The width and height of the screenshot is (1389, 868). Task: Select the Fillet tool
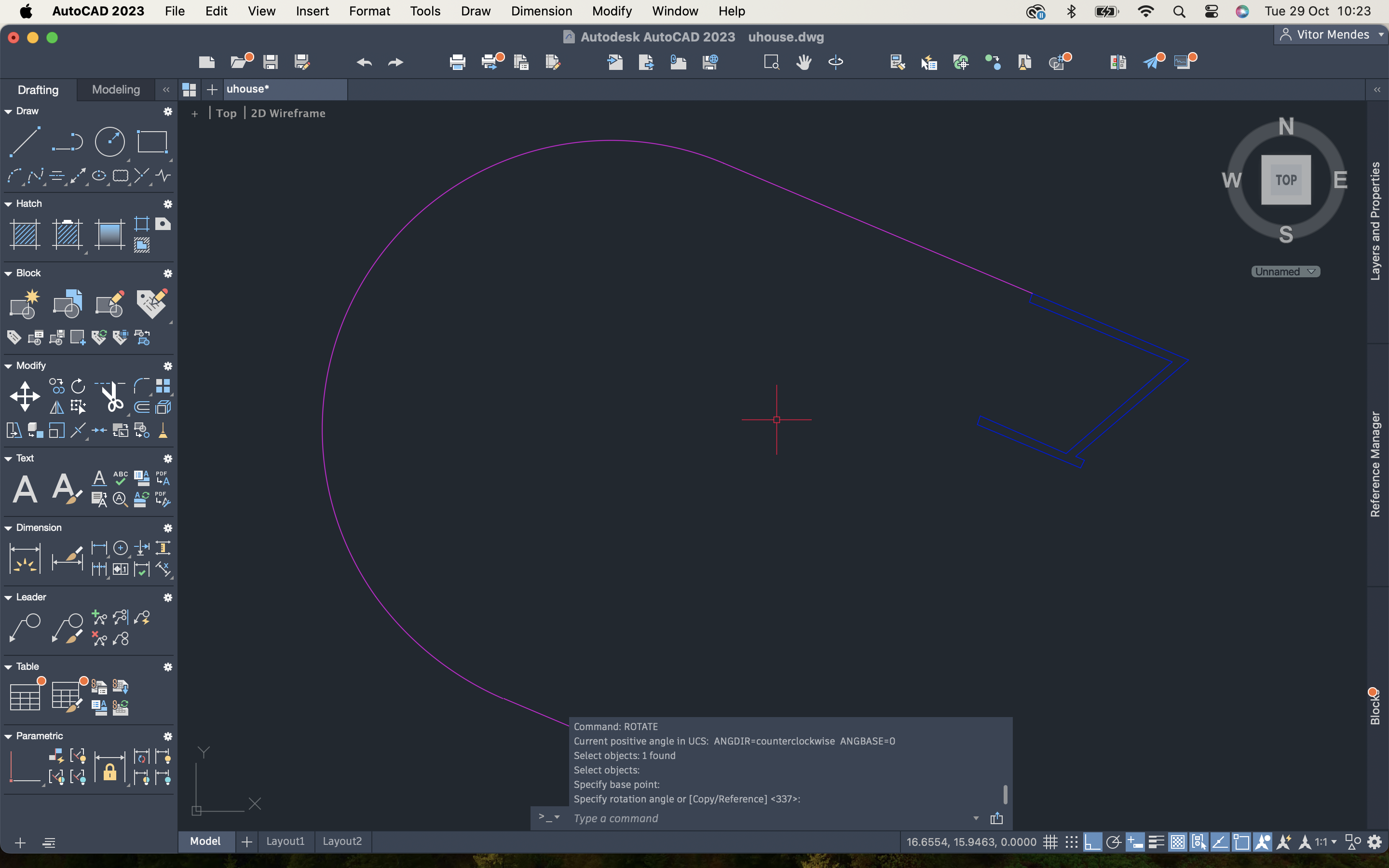142,386
